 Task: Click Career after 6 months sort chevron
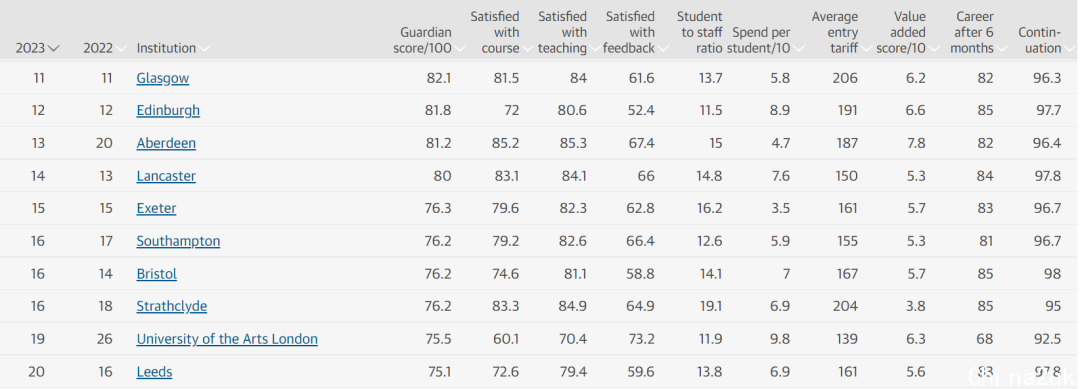(x=1001, y=49)
